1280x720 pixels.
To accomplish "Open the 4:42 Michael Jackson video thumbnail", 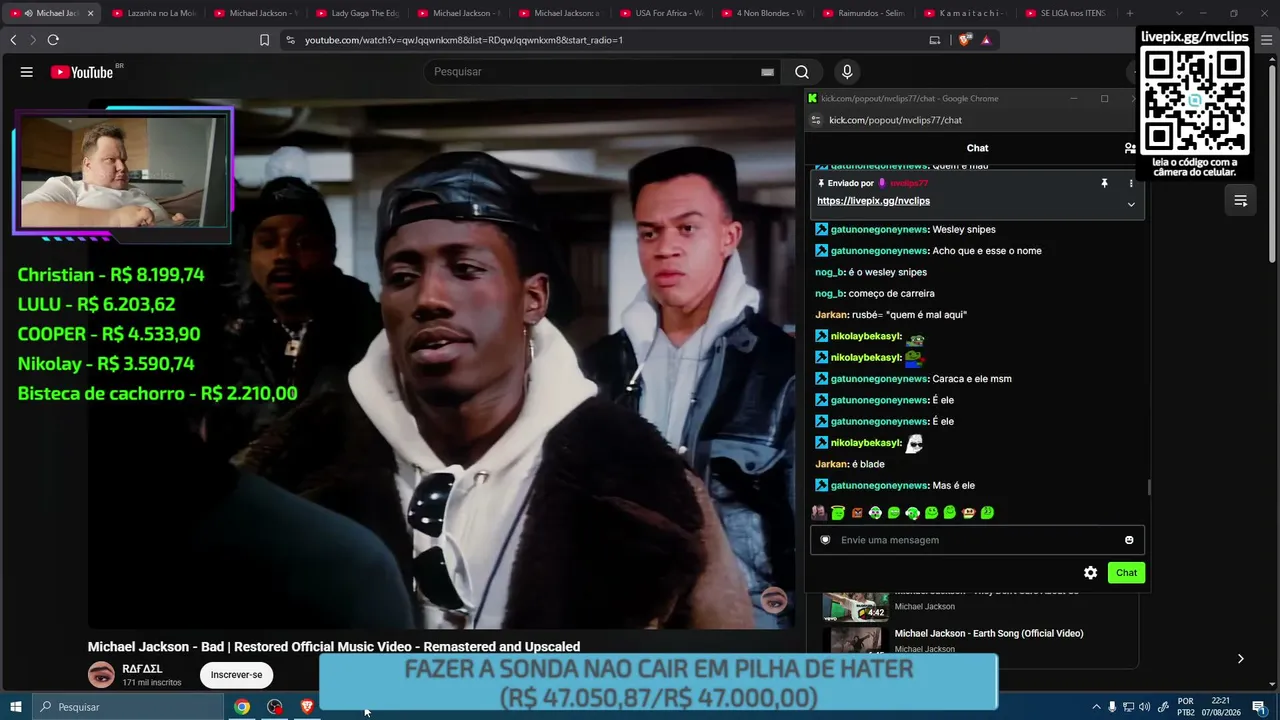I will (x=855, y=606).
